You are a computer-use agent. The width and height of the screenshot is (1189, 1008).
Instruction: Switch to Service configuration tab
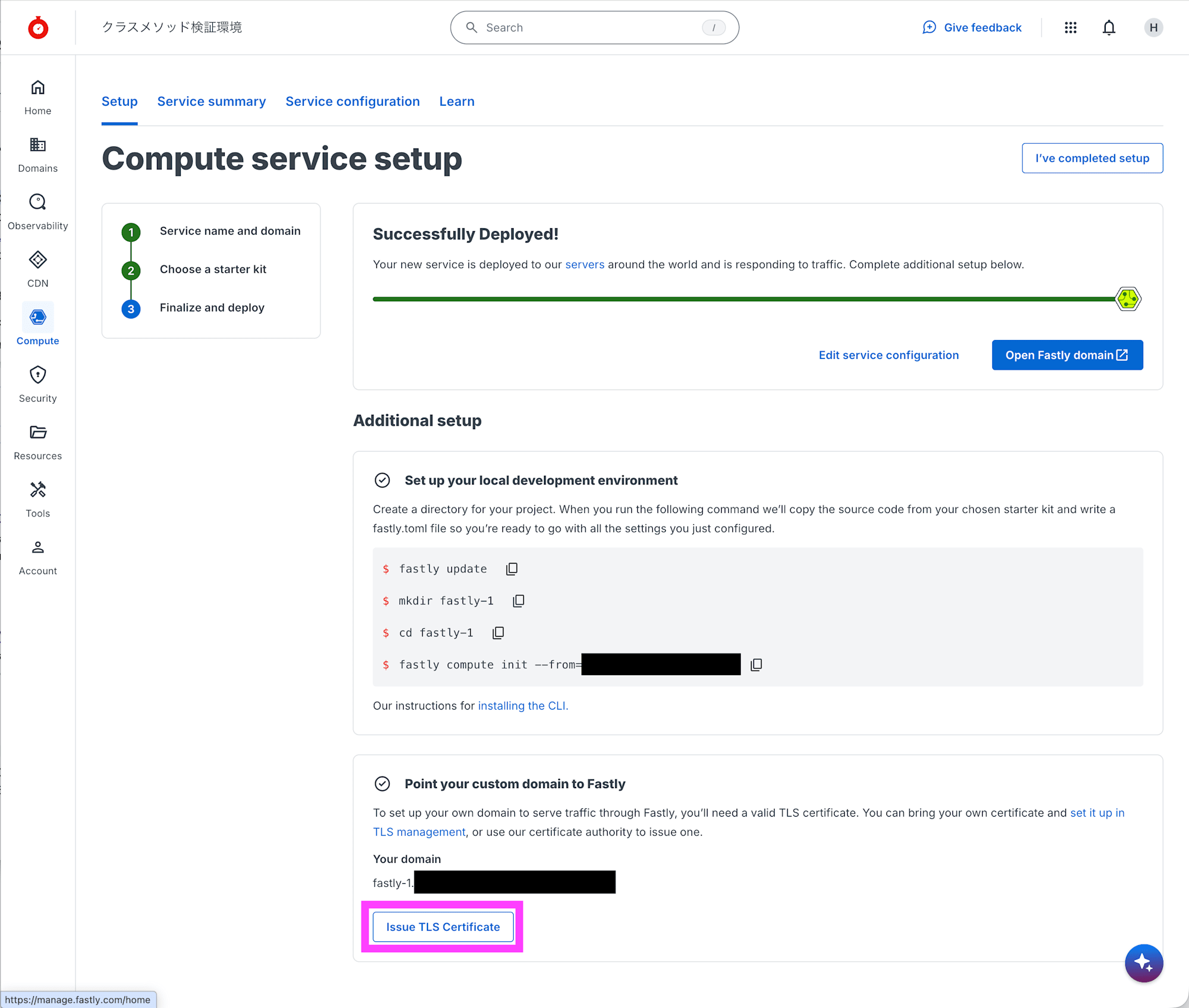coord(353,102)
